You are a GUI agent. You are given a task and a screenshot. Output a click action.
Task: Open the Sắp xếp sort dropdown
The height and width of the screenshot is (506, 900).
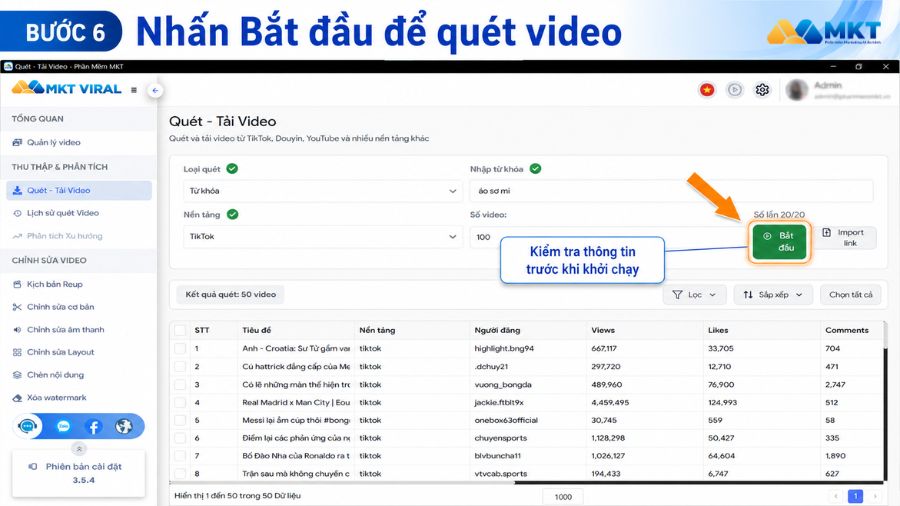[x=773, y=294]
